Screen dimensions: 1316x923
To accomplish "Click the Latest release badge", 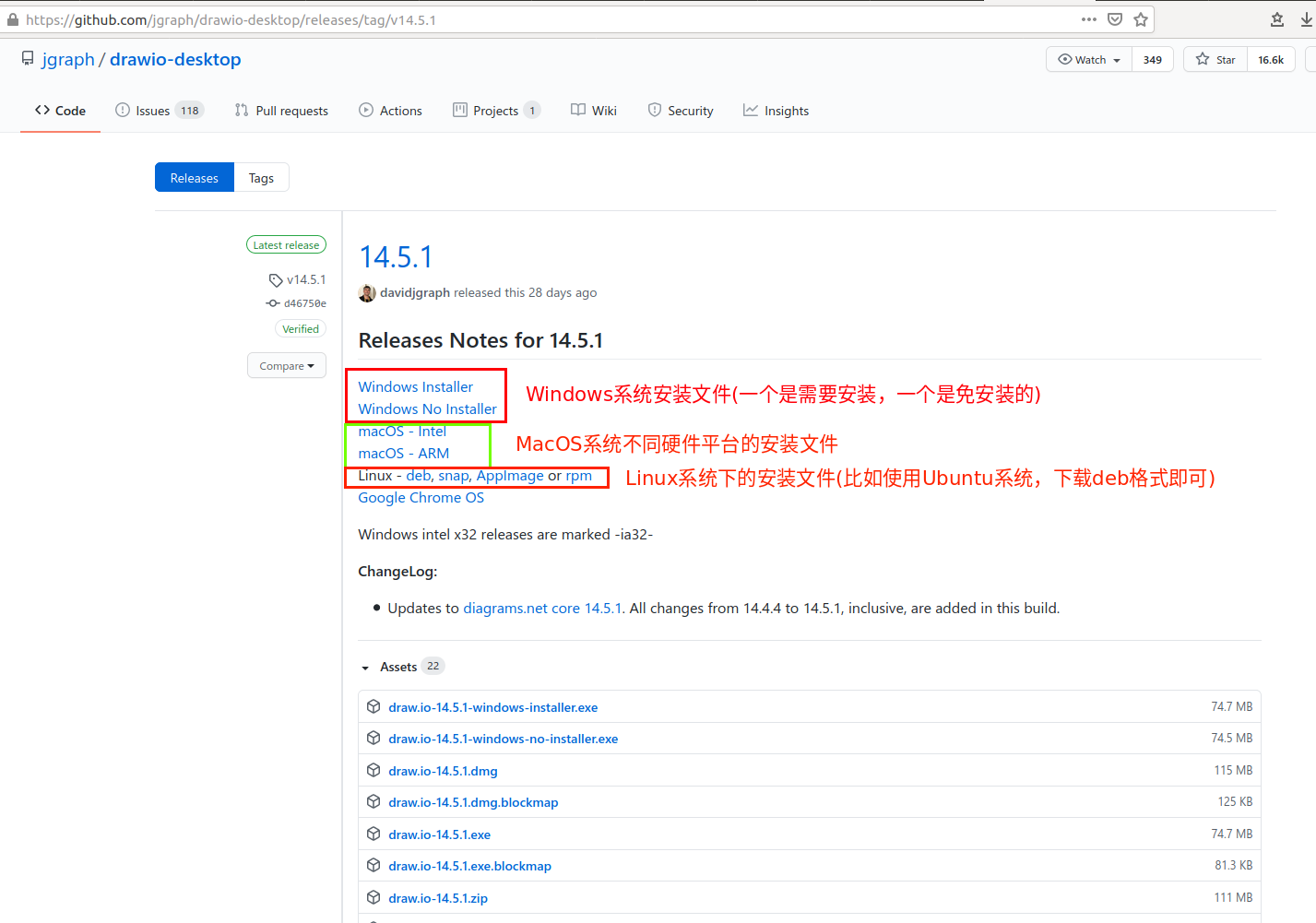I will tap(286, 245).
